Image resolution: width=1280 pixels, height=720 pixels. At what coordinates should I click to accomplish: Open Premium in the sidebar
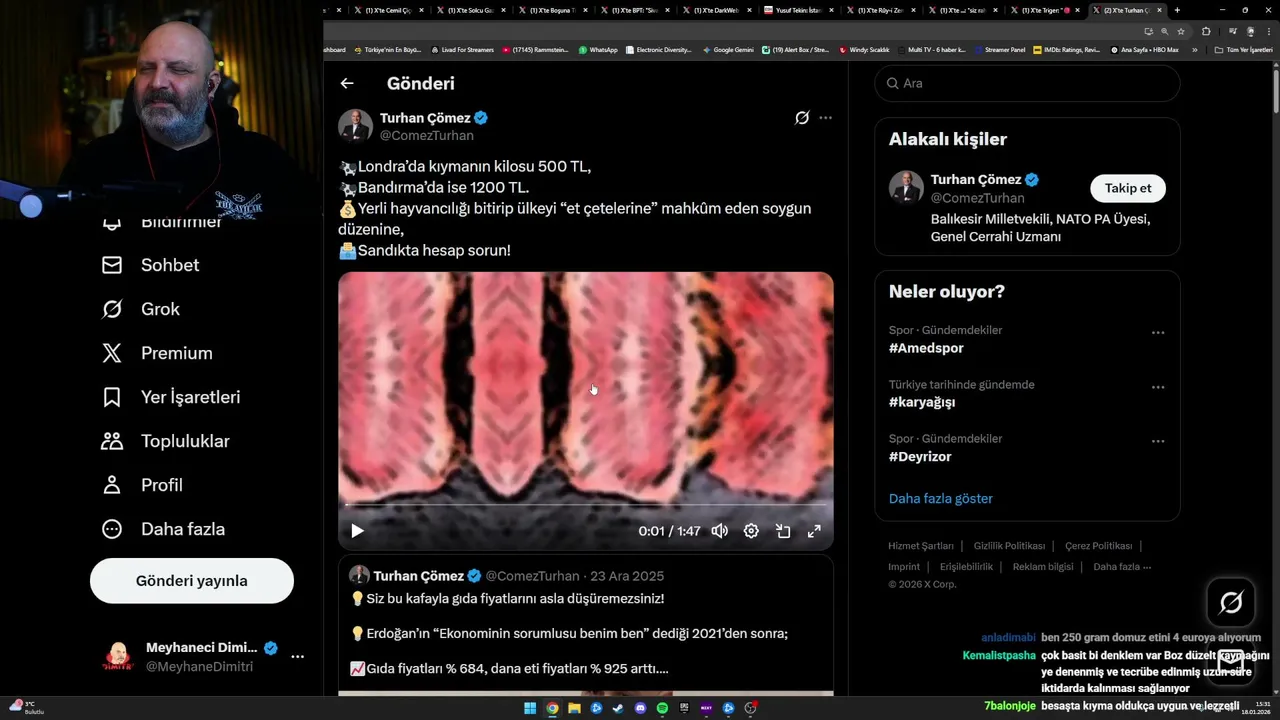(157, 353)
